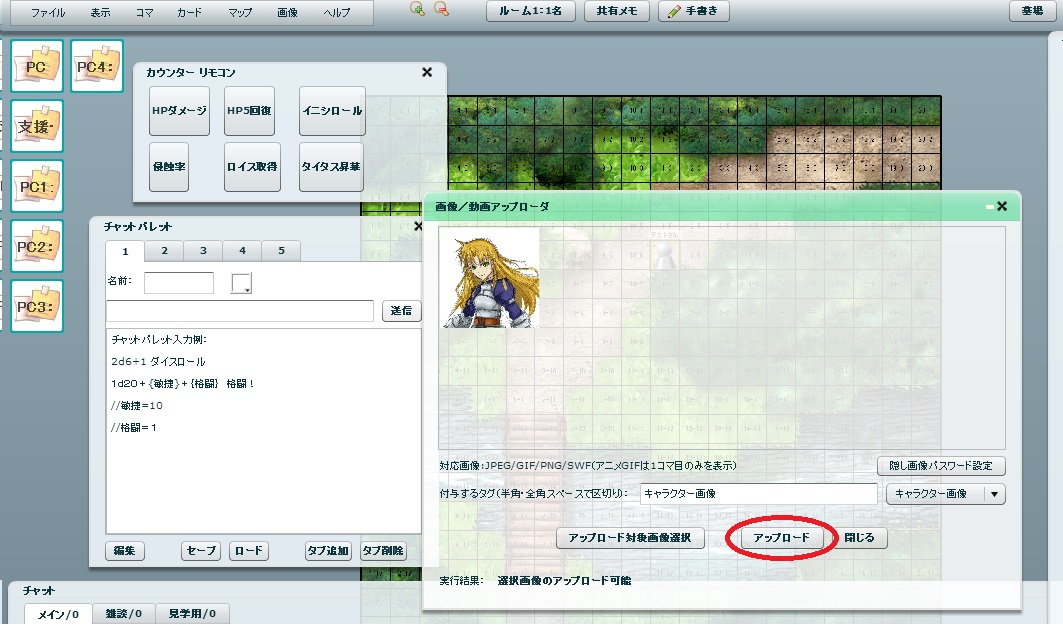Switch to chat palette tab 3
Image resolution: width=1063 pixels, height=627 pixels.
[202, 251]
